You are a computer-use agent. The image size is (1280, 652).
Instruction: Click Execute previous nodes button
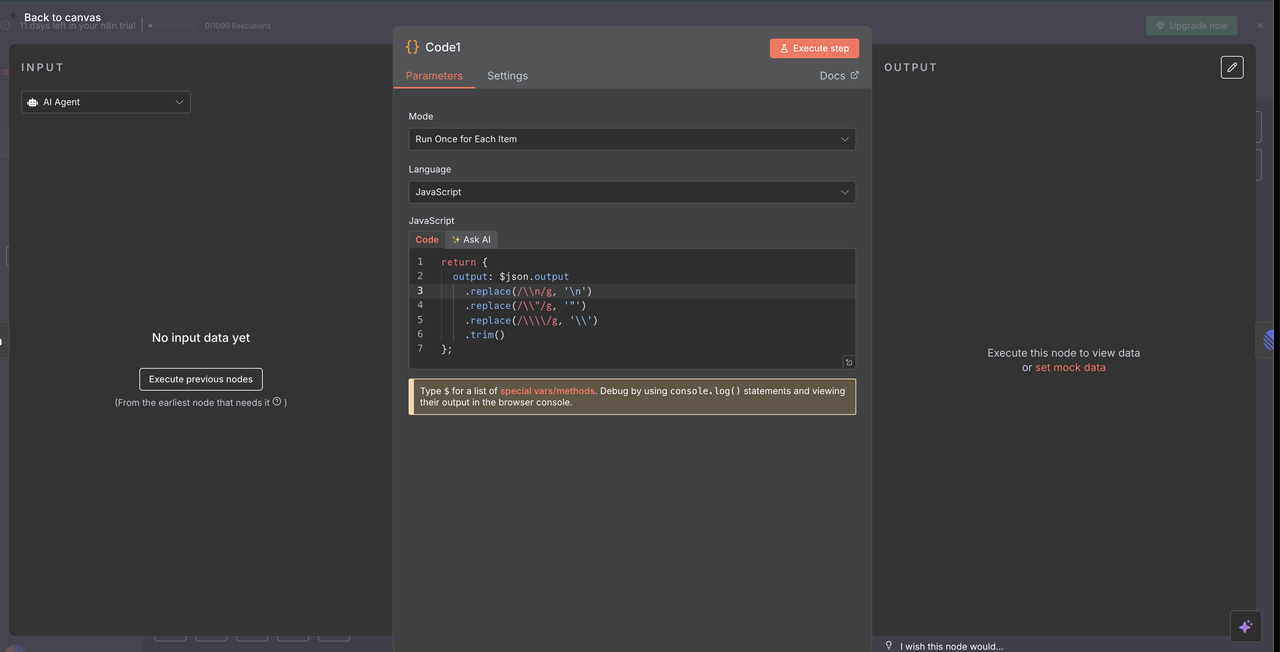tap(201, 379)
